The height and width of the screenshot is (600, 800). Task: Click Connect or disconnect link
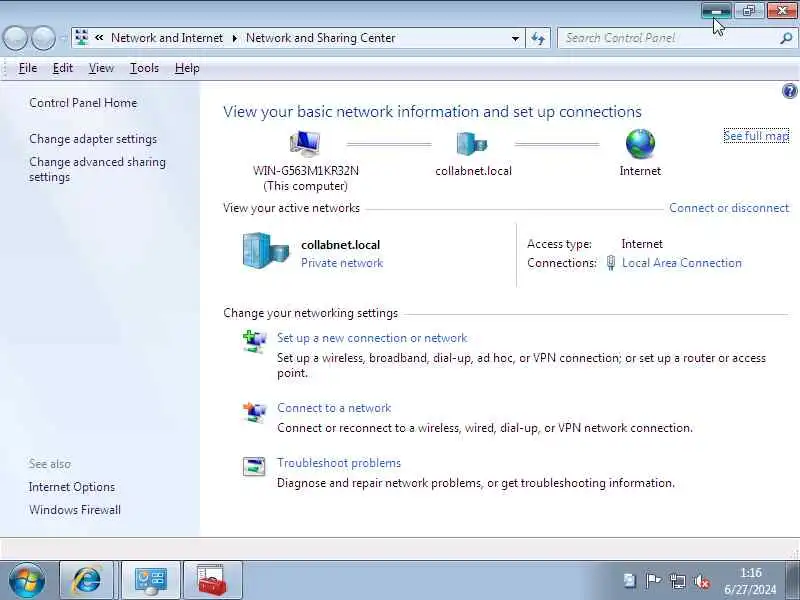[x=729, y=208]
